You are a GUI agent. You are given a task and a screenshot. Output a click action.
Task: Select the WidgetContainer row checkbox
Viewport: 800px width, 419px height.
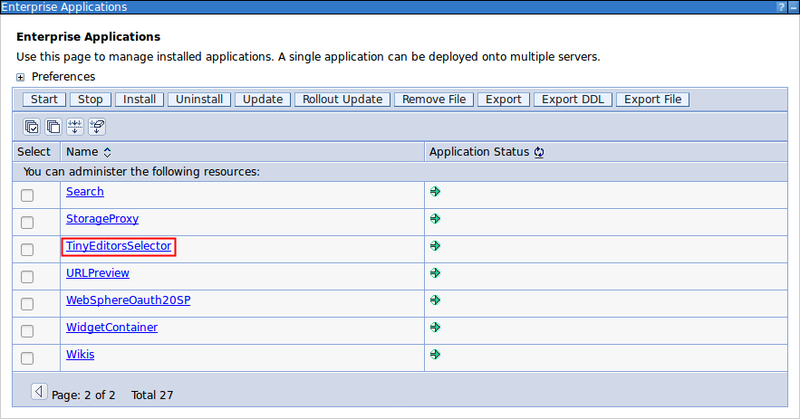pos(27,331)
